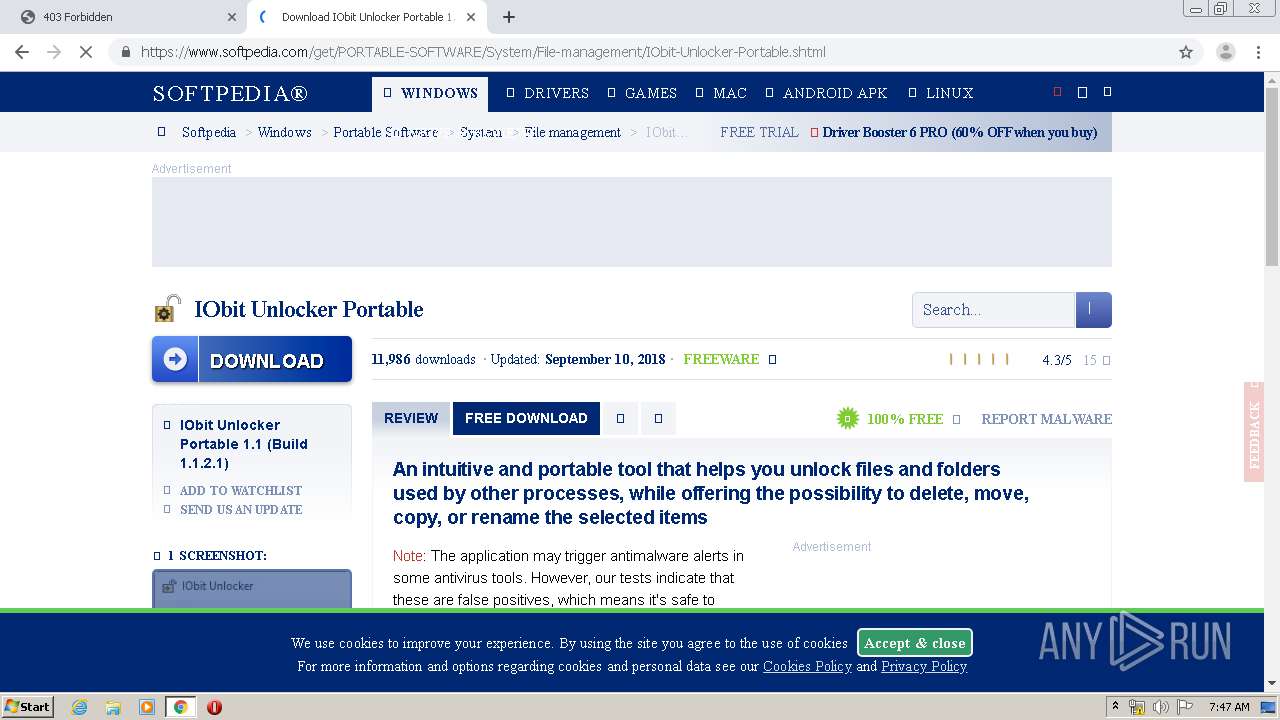The width and height of the screenshot is (1280, 720).
Task: Click ADD TO WATCHLIST
Action: point(241,490)
